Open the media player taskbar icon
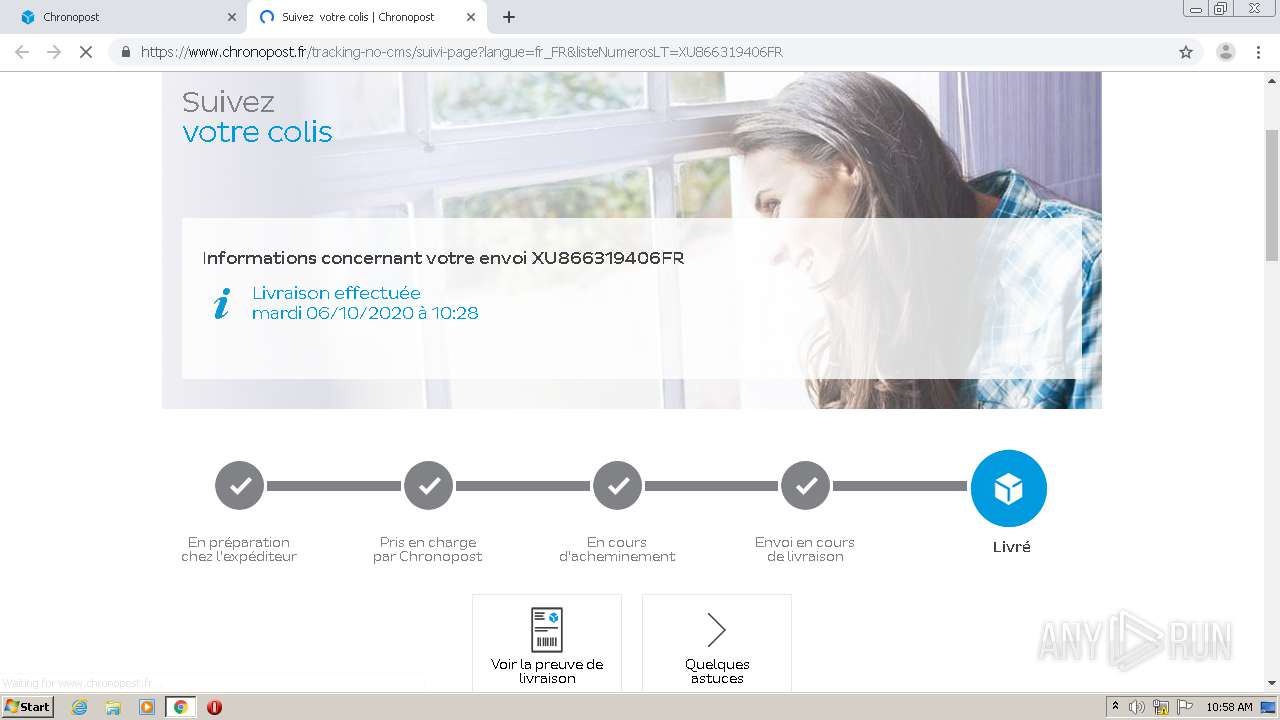The image size is (1280, 720). pyautogui.click(x=147, y=707)
